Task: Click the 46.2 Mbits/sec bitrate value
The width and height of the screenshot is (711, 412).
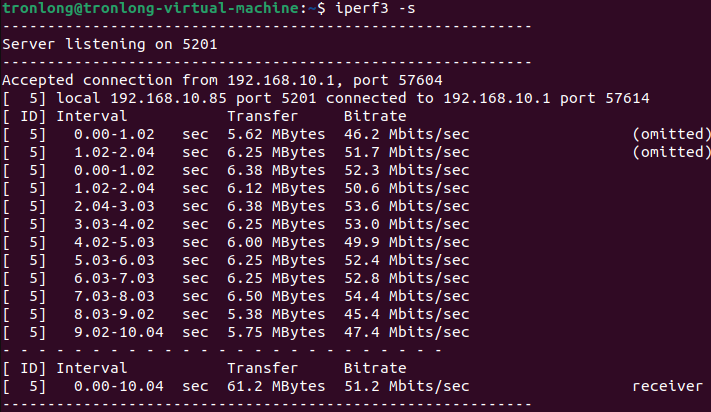Action: click(x=407, y=134)
